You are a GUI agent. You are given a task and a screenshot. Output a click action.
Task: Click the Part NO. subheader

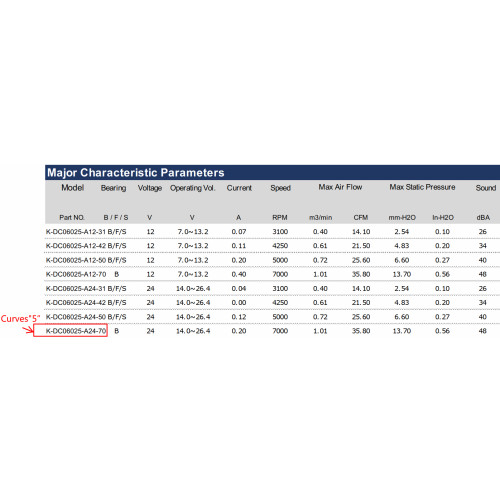72,217
